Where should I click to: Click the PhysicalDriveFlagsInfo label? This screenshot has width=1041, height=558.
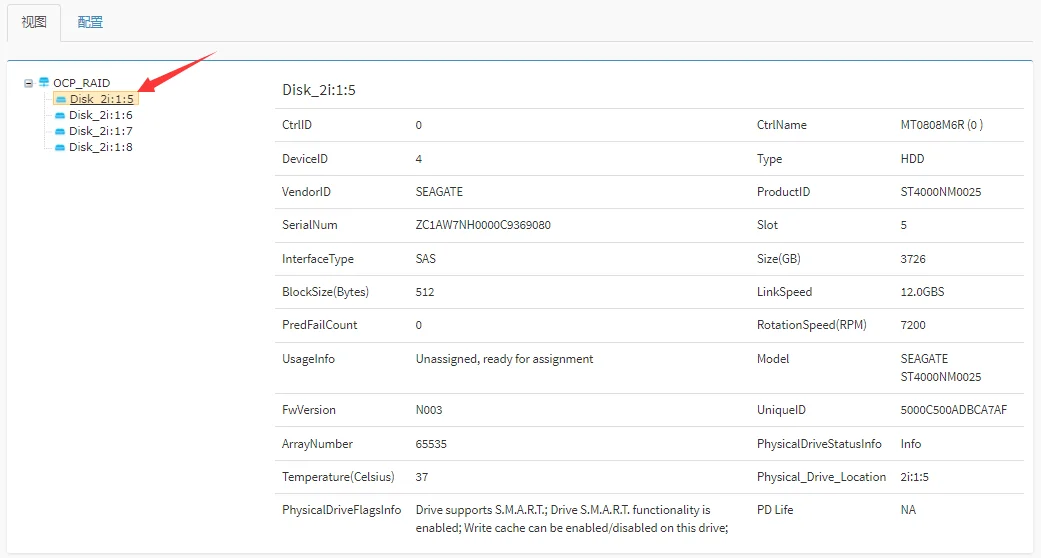[341, 510]
